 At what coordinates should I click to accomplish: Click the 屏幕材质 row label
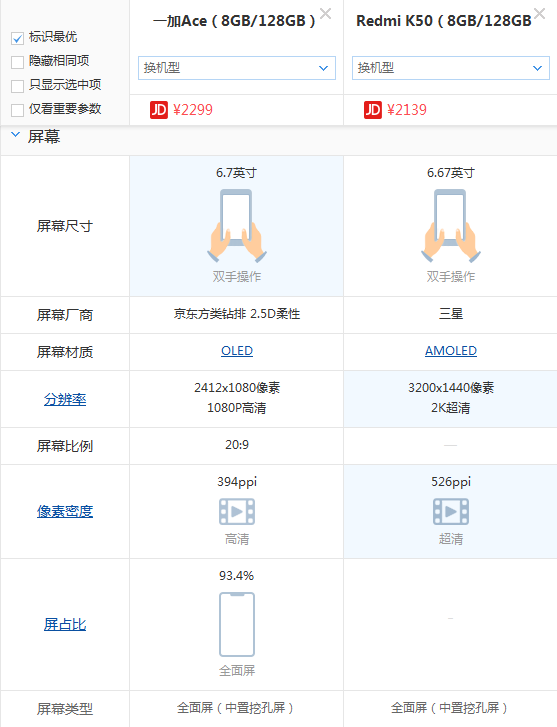(x=65, y=352)
